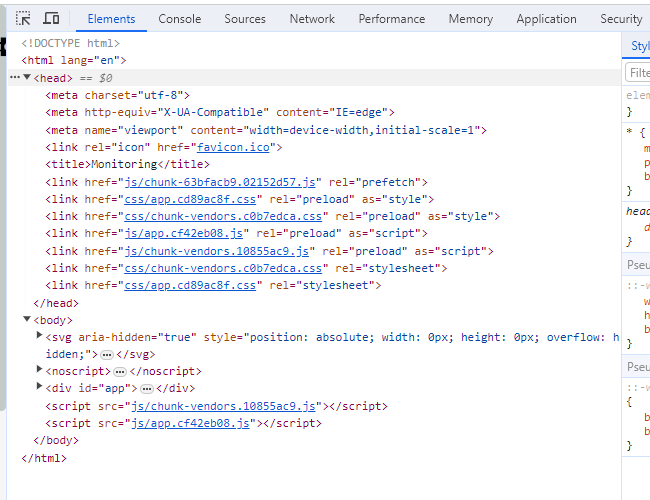Open the Performance tab
650x500 pixels.
click(x=391, y=19)
